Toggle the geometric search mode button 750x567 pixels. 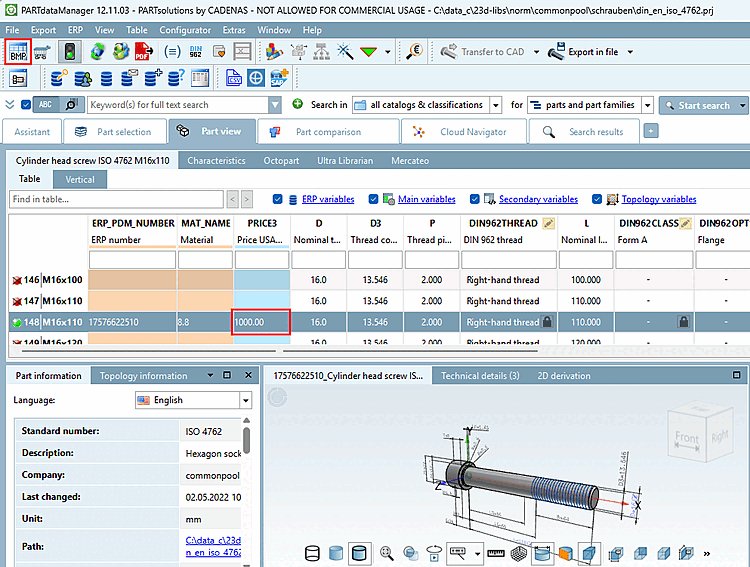click(x=72, y=104)
